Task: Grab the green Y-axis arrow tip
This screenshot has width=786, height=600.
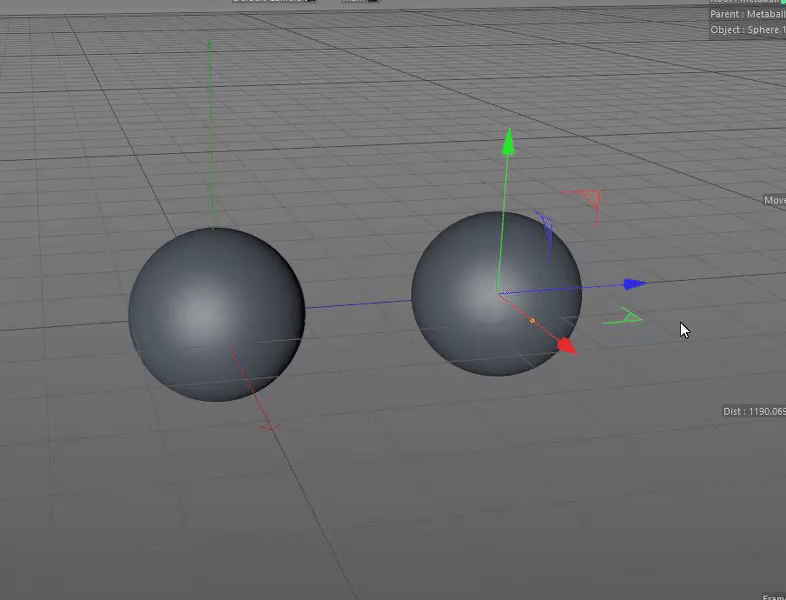Action: coord(508,142)
